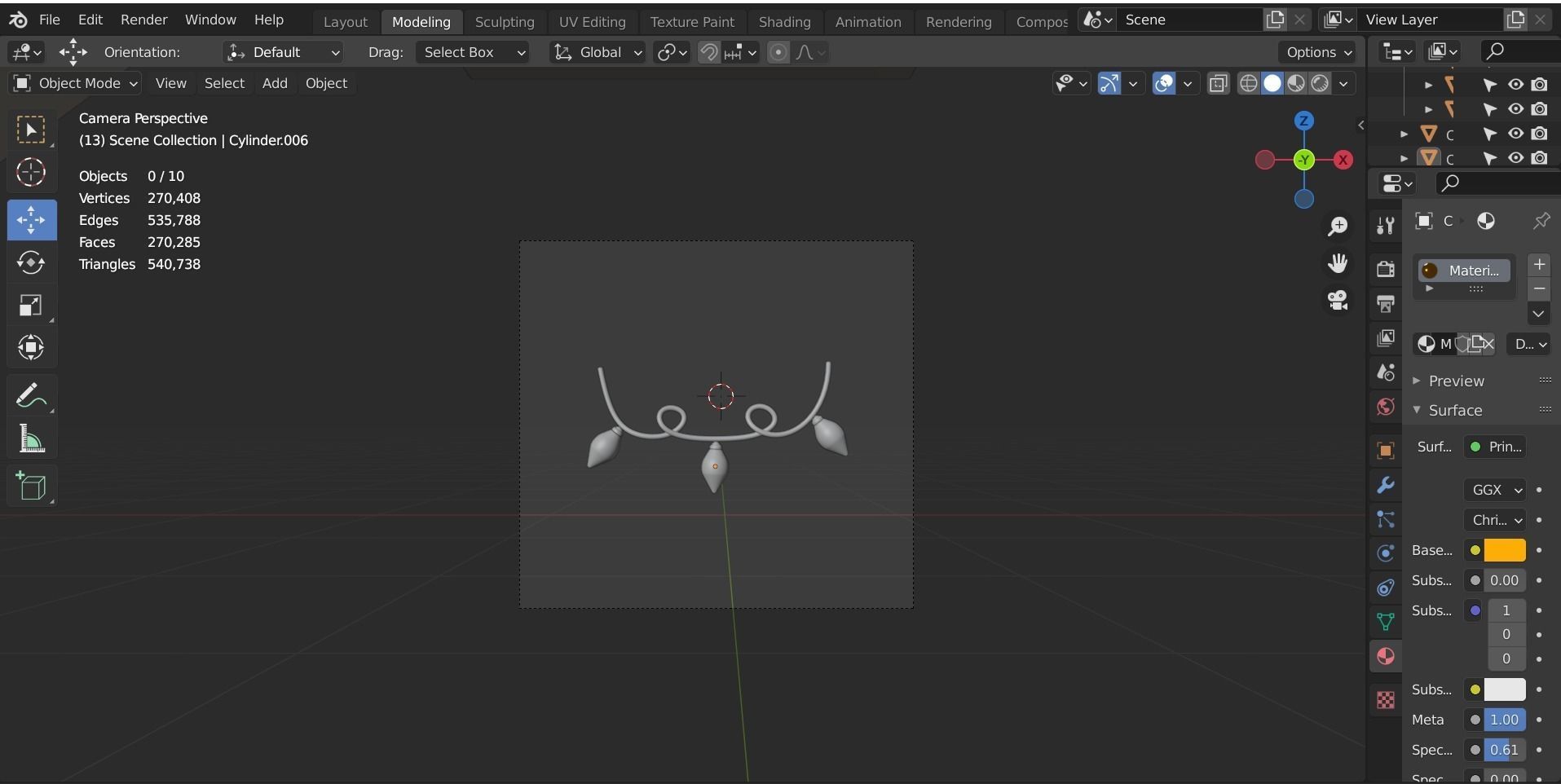
Task: Remove the selected material slot
Action: click(1539, 288)
